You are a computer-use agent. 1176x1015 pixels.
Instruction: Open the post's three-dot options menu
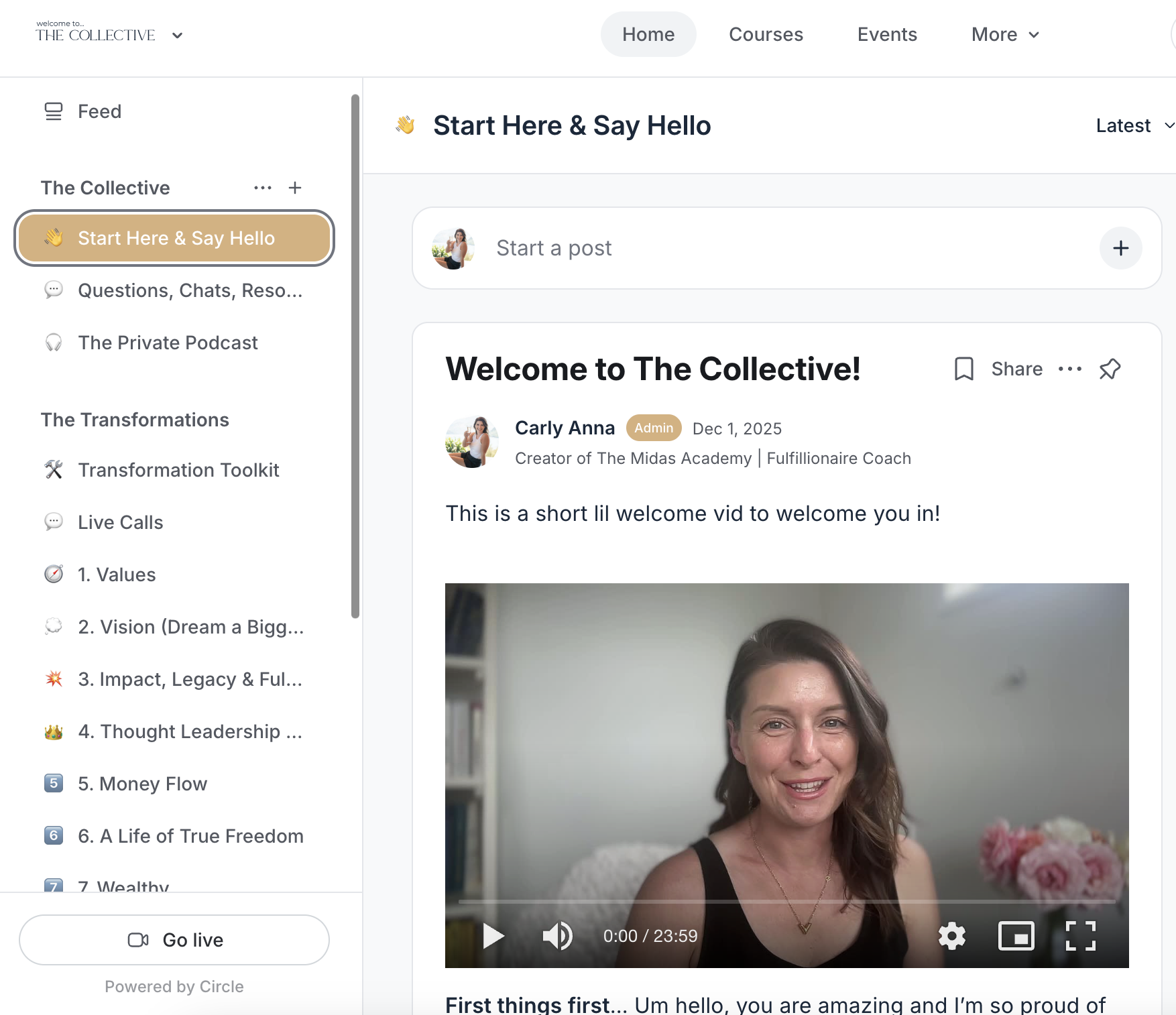pos(1069,369)
